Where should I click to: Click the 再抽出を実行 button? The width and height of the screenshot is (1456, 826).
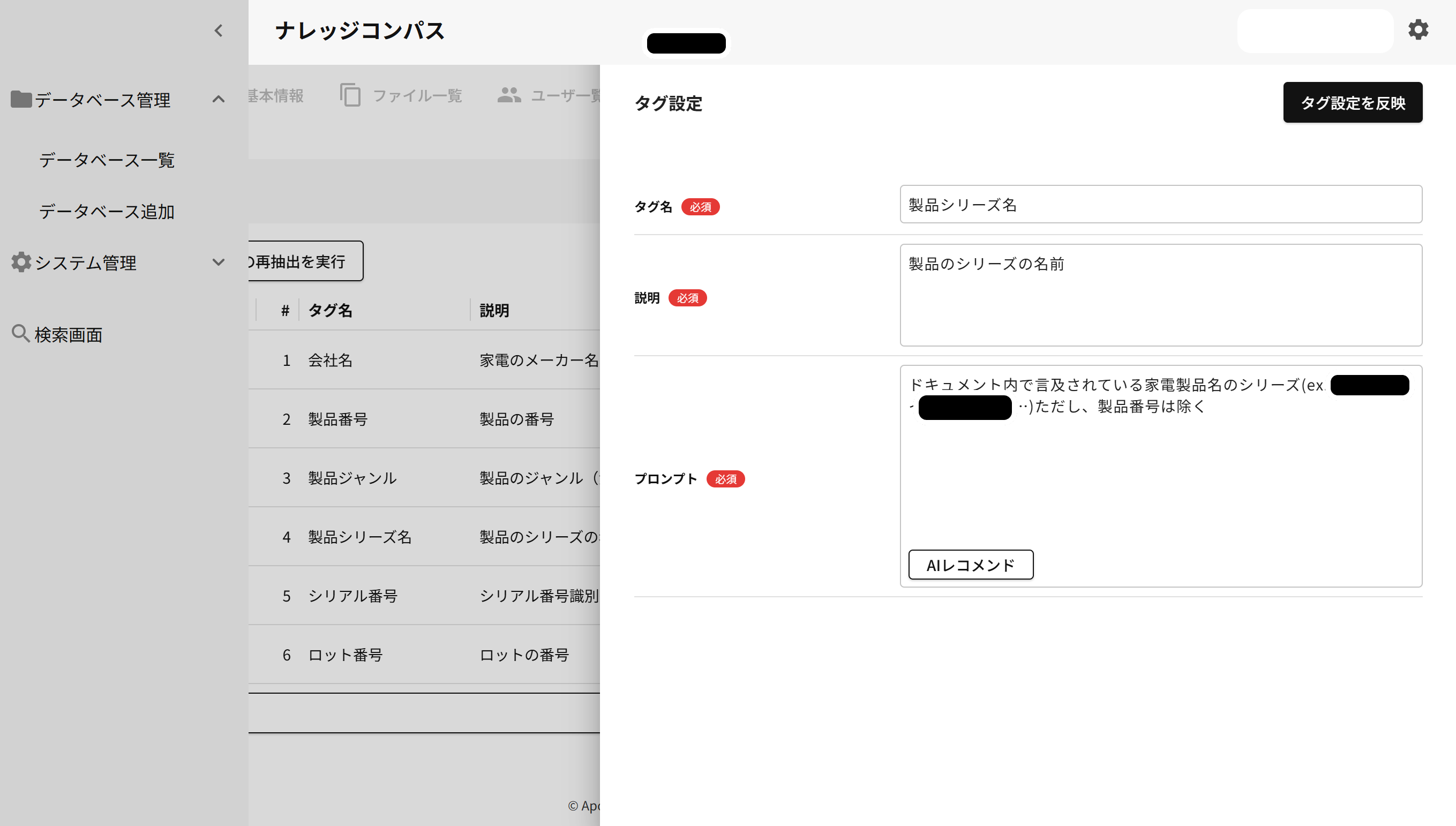pos(301,261)
